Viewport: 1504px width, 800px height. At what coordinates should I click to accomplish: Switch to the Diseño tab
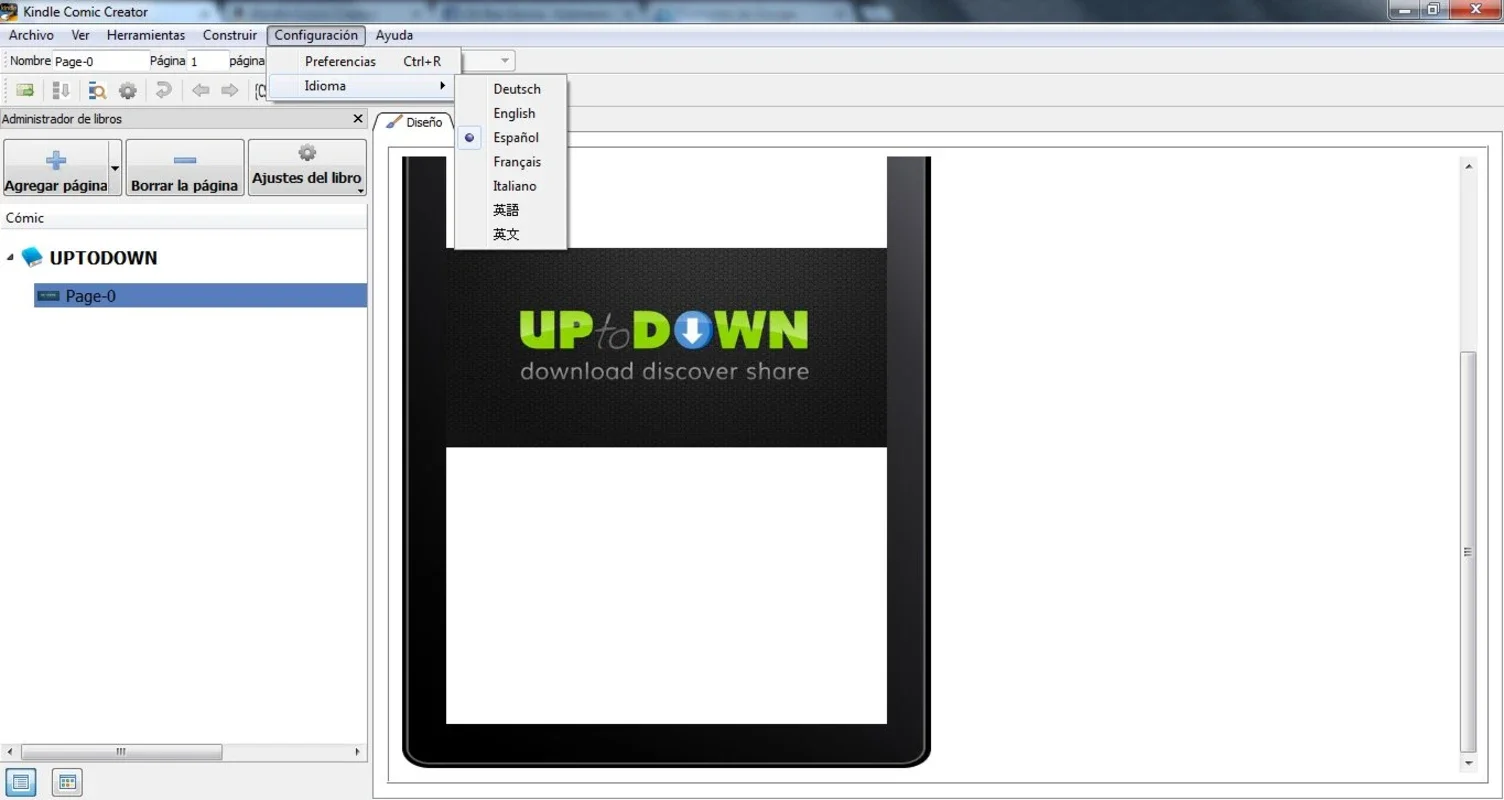(414, 122)
